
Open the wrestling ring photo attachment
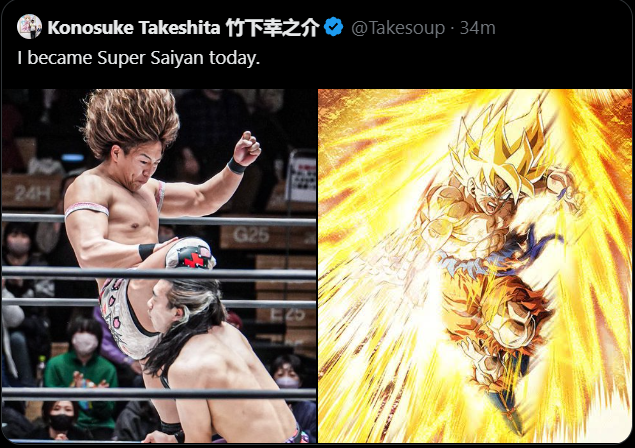pos(159,266)
